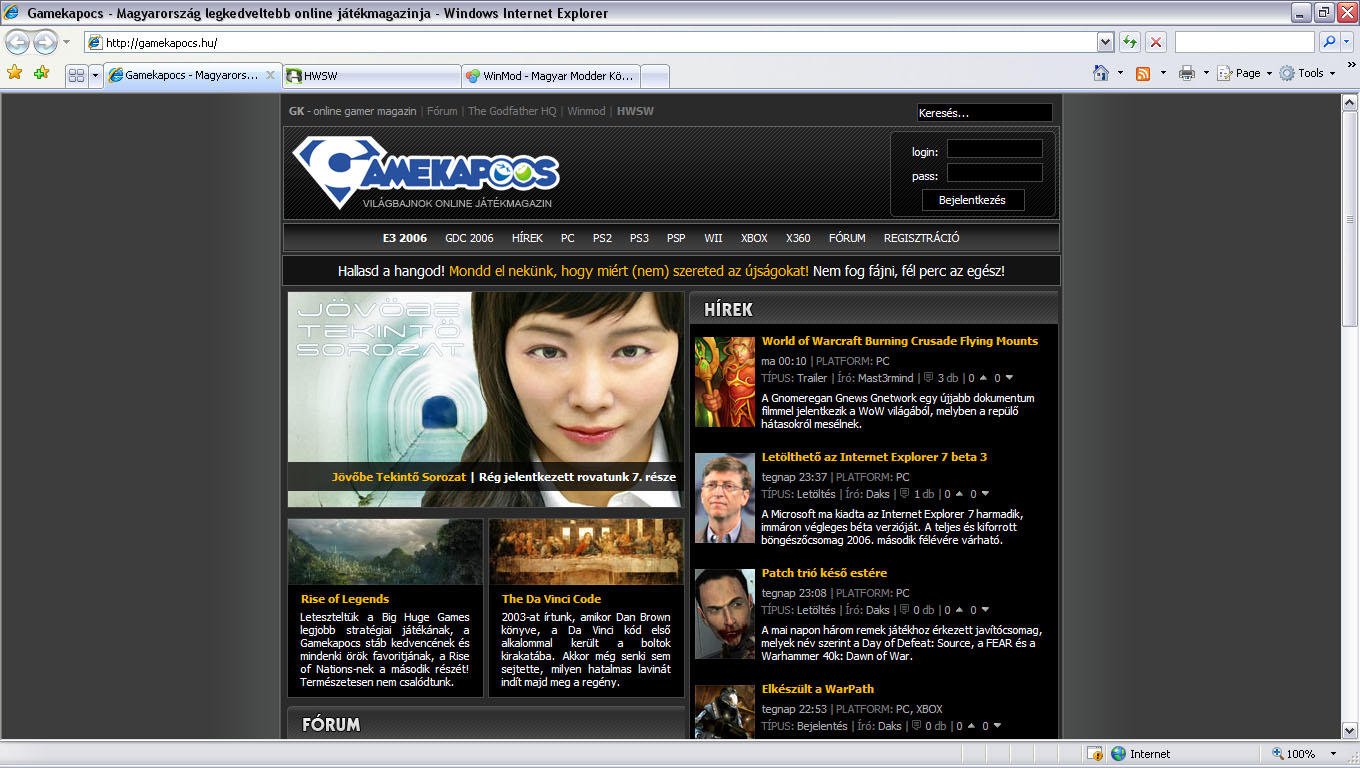This screenshot has width=1360, height=768.
Task: Open Letölthető az Internet Explorer 7 headline
Action: (x=874, y=457)
